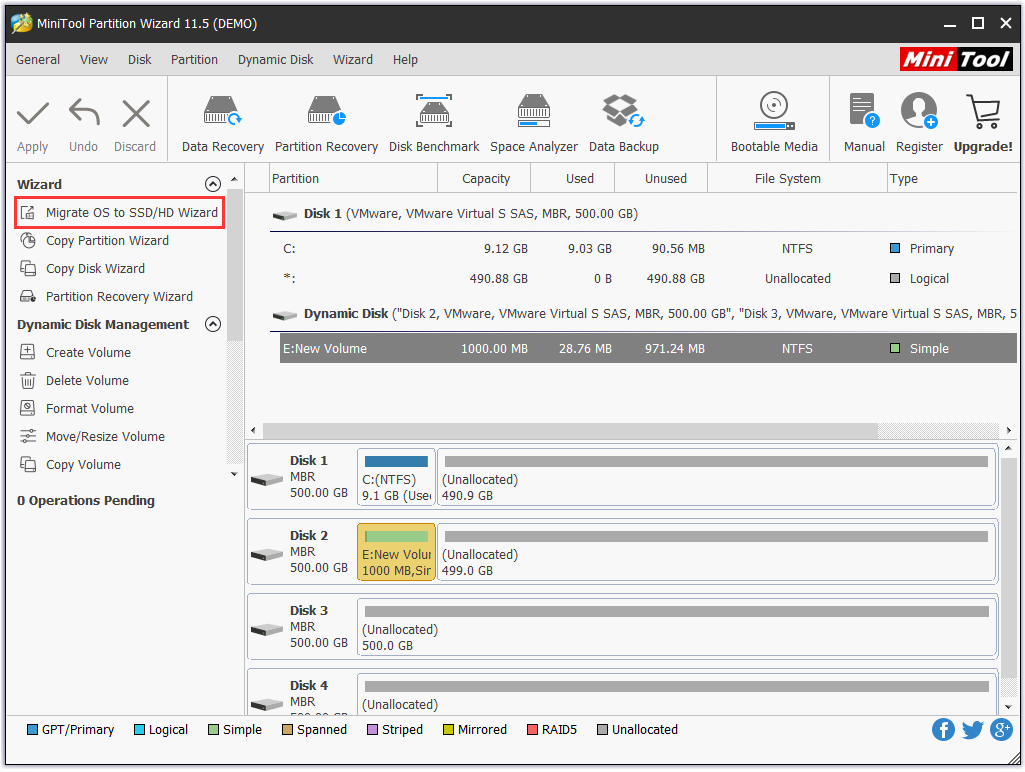Click Disk 1 unallocated 490.9 GB block
Viewport: 1025px width, 772px height.
click(x=716, y=478)
